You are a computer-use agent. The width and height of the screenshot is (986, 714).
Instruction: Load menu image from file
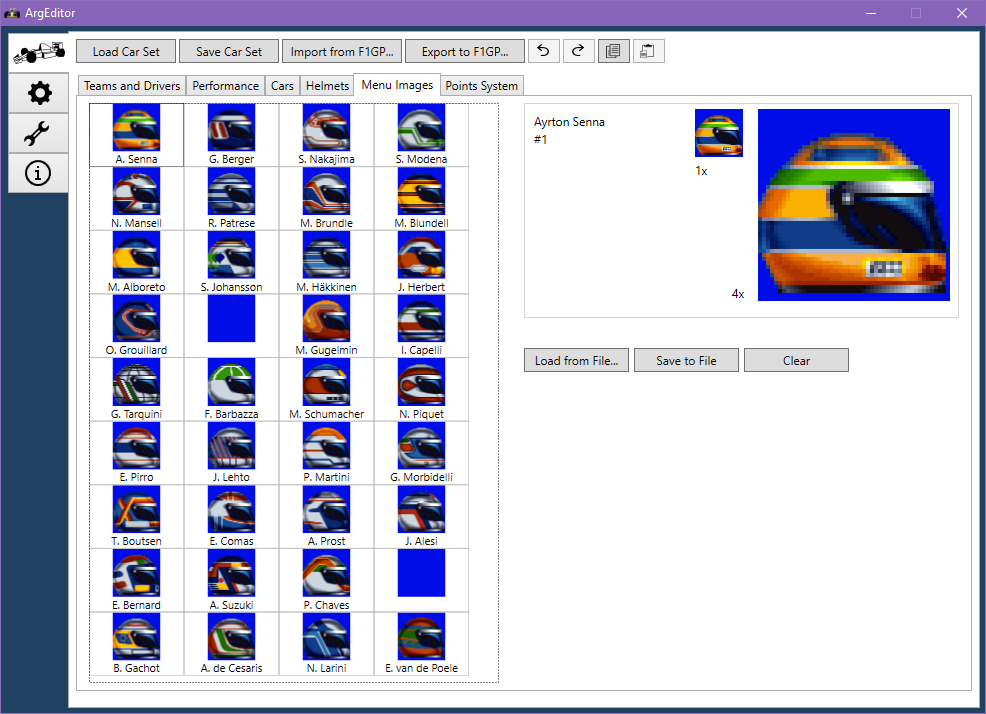tap(577, 360)
